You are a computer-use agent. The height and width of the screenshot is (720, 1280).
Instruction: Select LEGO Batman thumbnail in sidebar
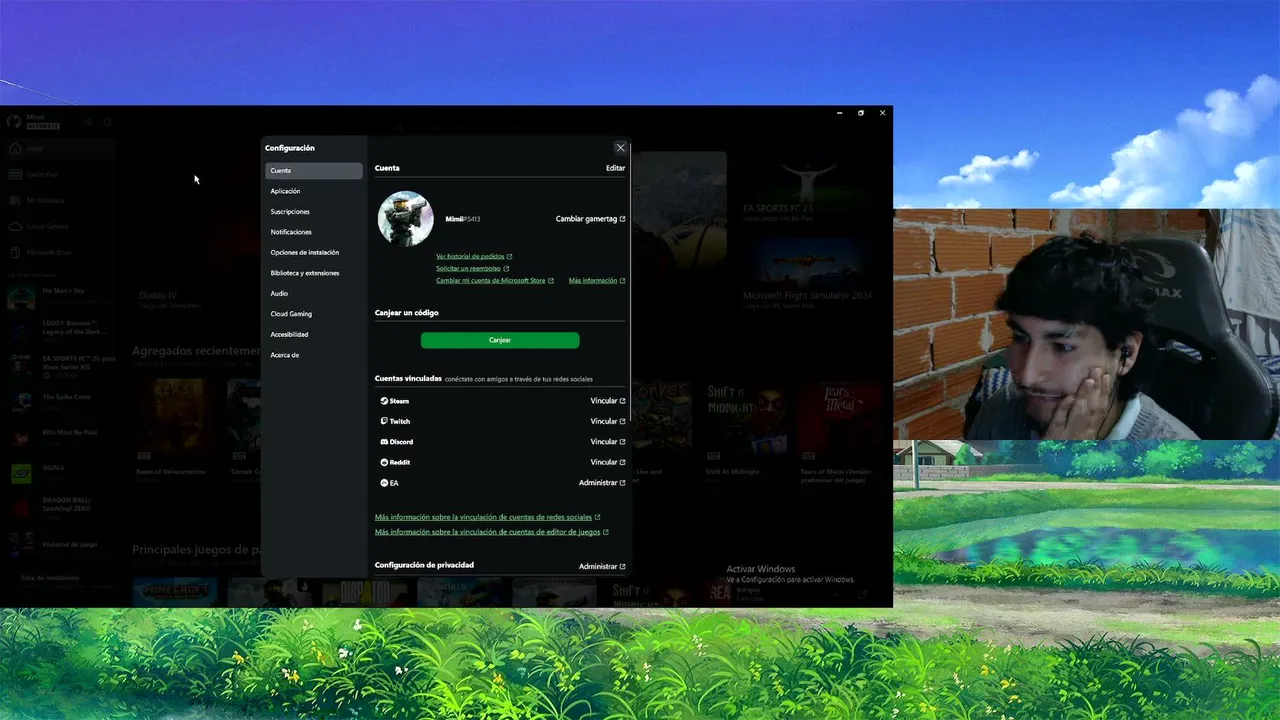click(21, 331)
